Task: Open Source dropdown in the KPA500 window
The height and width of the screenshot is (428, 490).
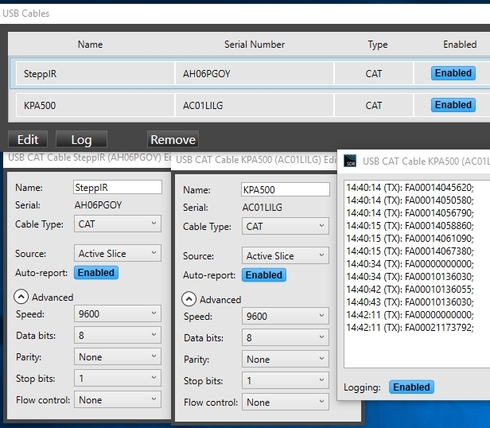Action: (285, 256)
